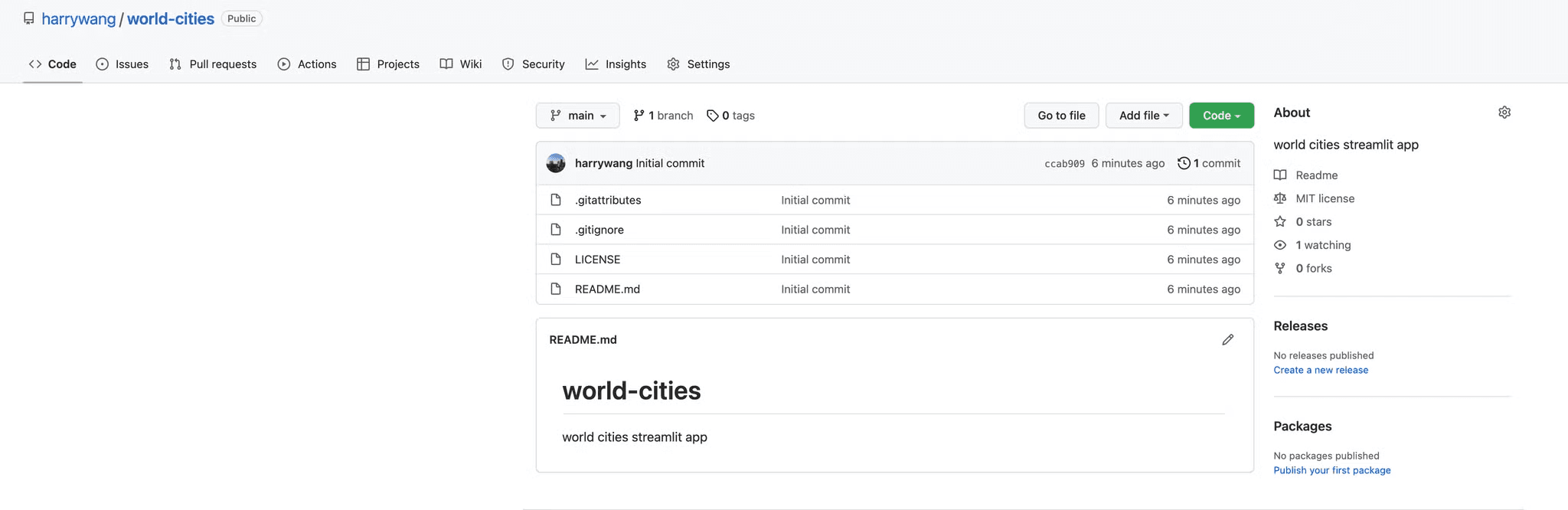This screenshot has width=1568, height=510.
Task: Open repository Settings tab
Action: pos(698,64)
